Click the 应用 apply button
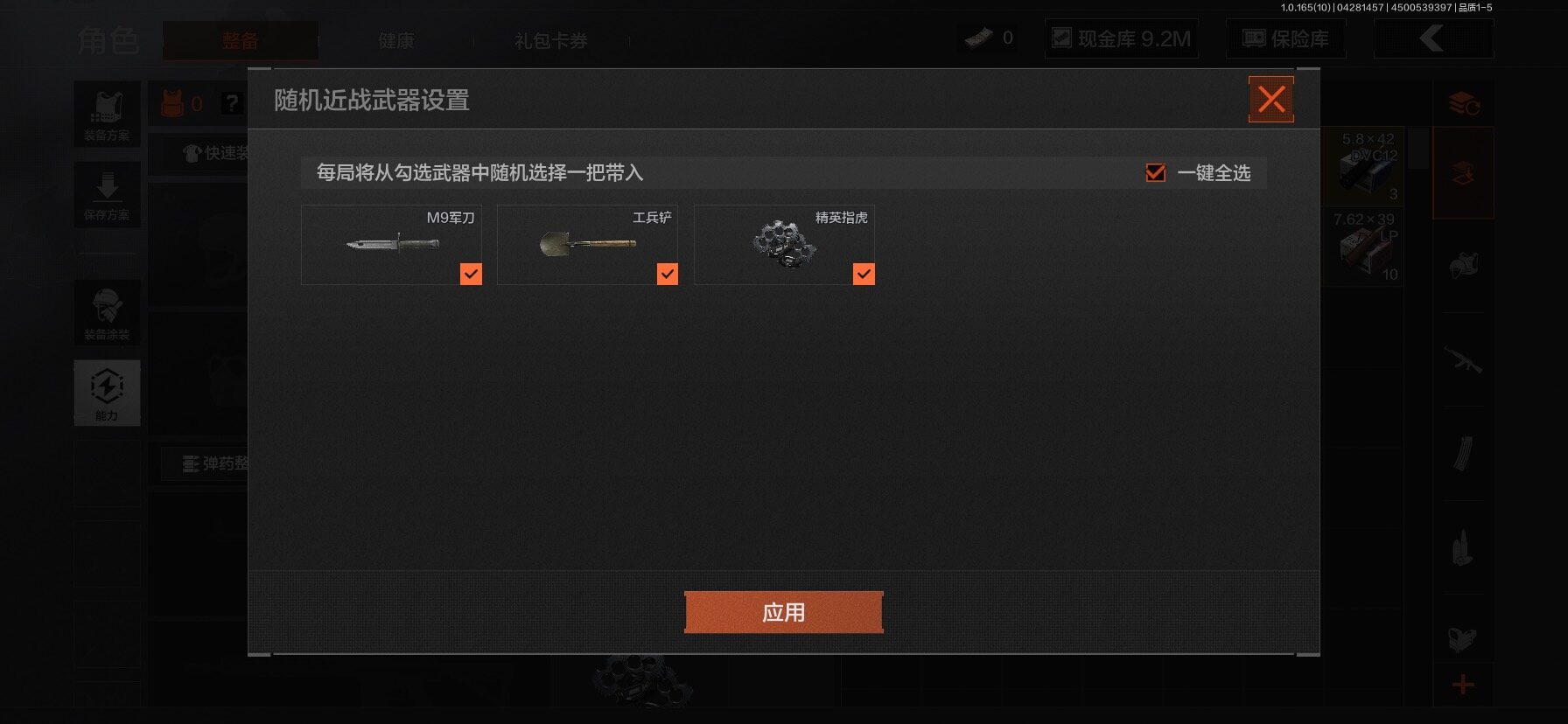This screenshot has width=1568, height=724. [x=783, y=612]
